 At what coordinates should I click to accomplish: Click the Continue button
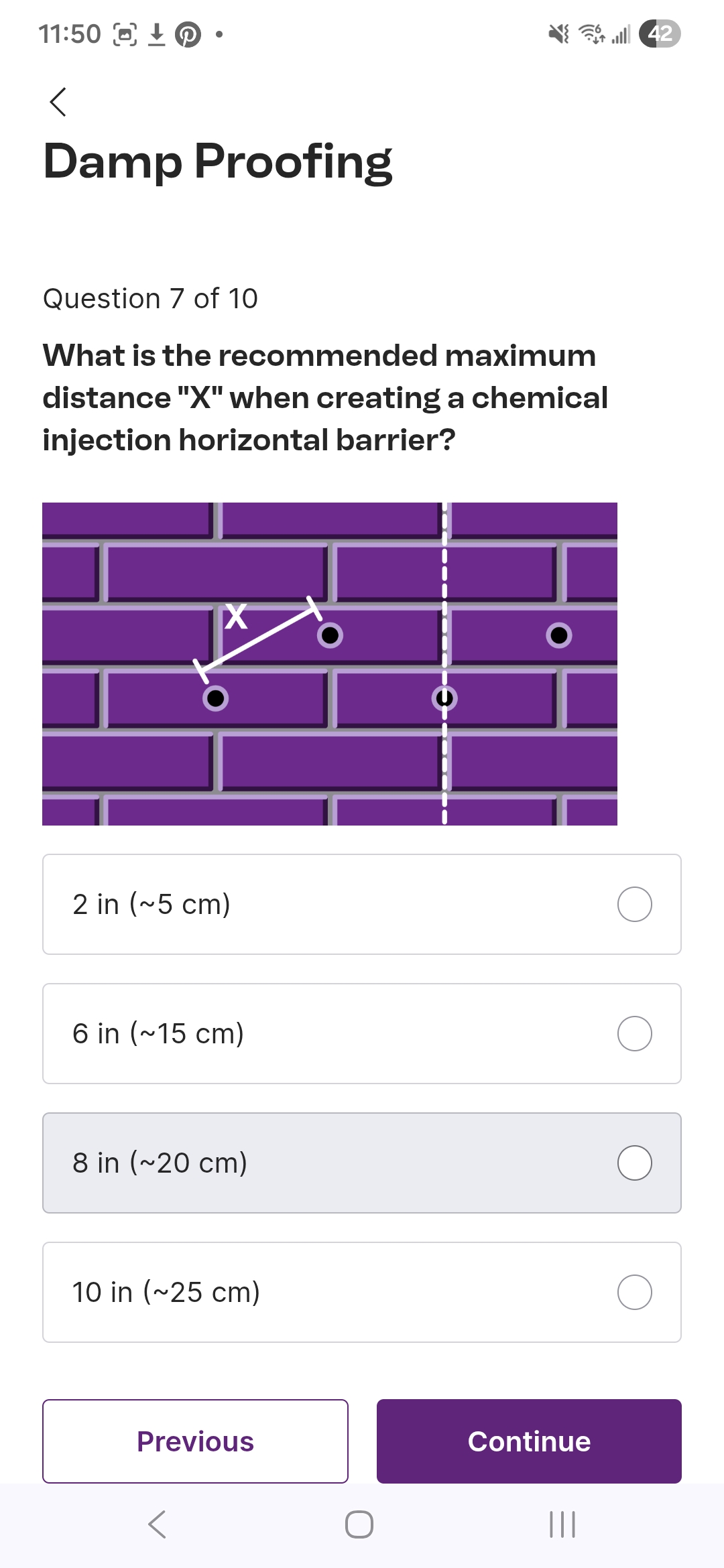pos(529,1441)
